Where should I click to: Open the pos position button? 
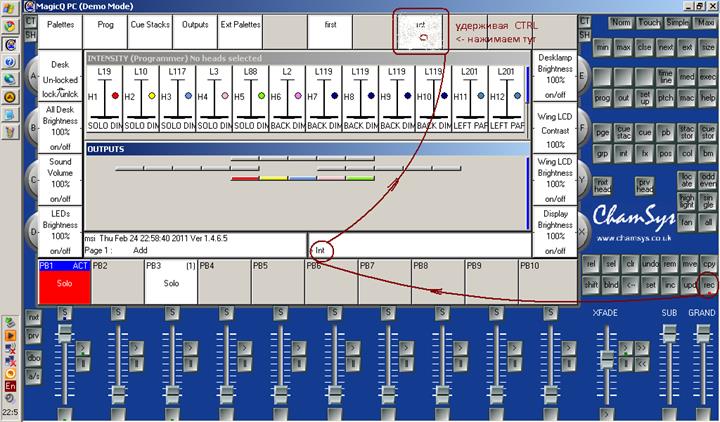click(x=665, y=153)
